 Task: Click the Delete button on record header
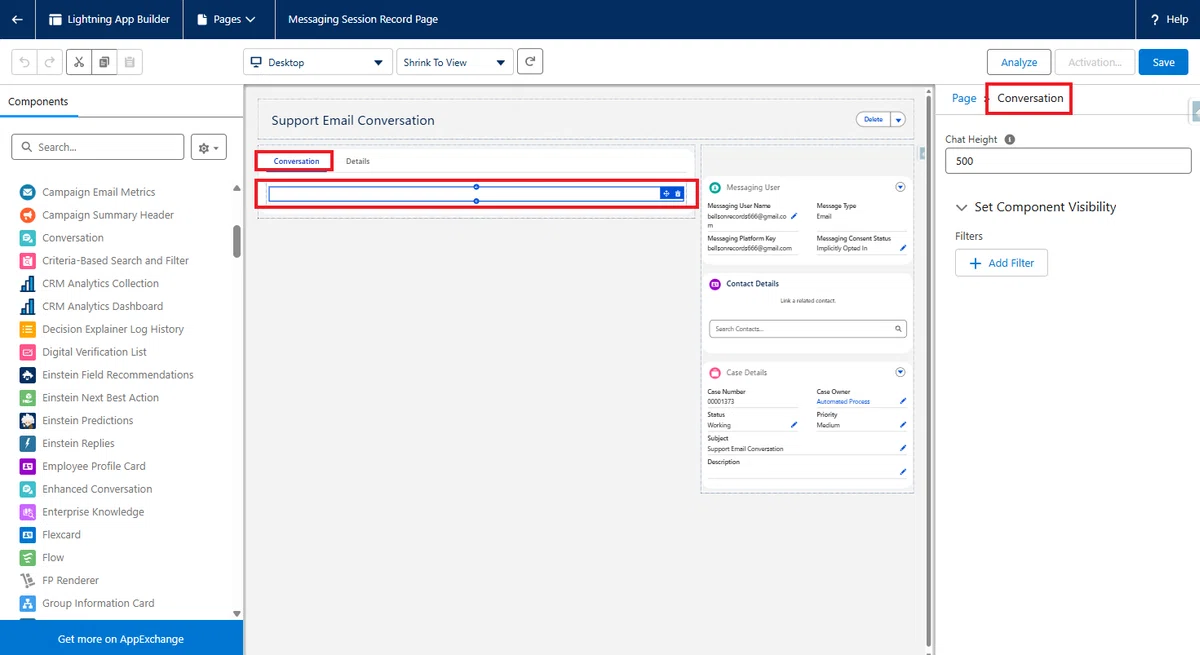[873, 119]
